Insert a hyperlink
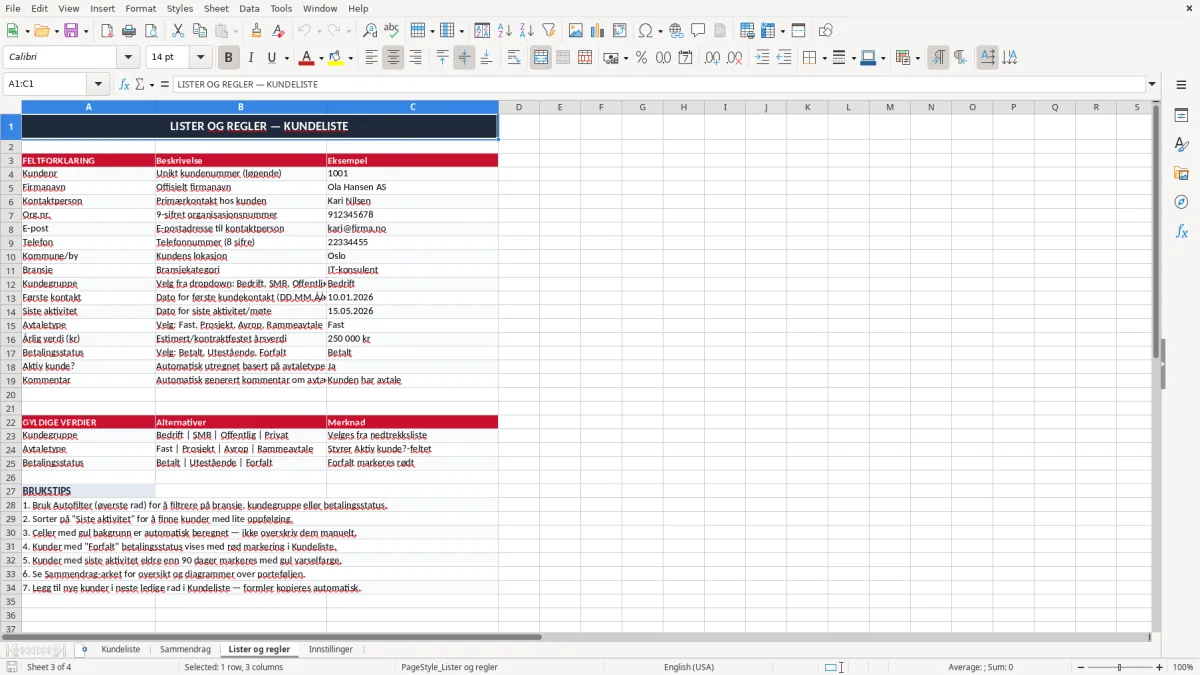 pos(676,31)
